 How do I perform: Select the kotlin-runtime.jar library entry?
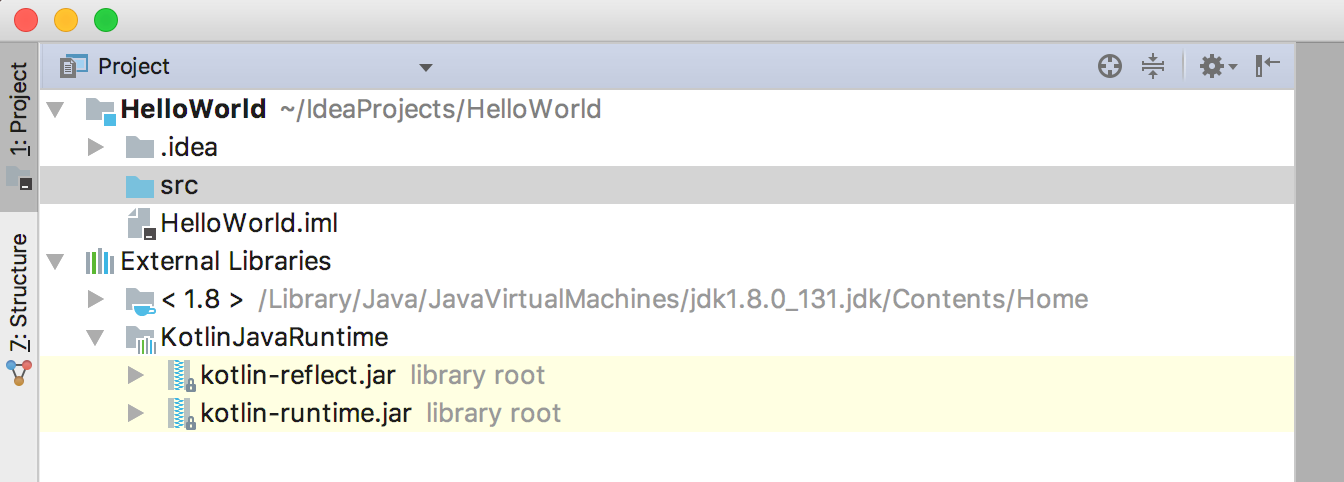pyautogui.click(x=306, y=414)
